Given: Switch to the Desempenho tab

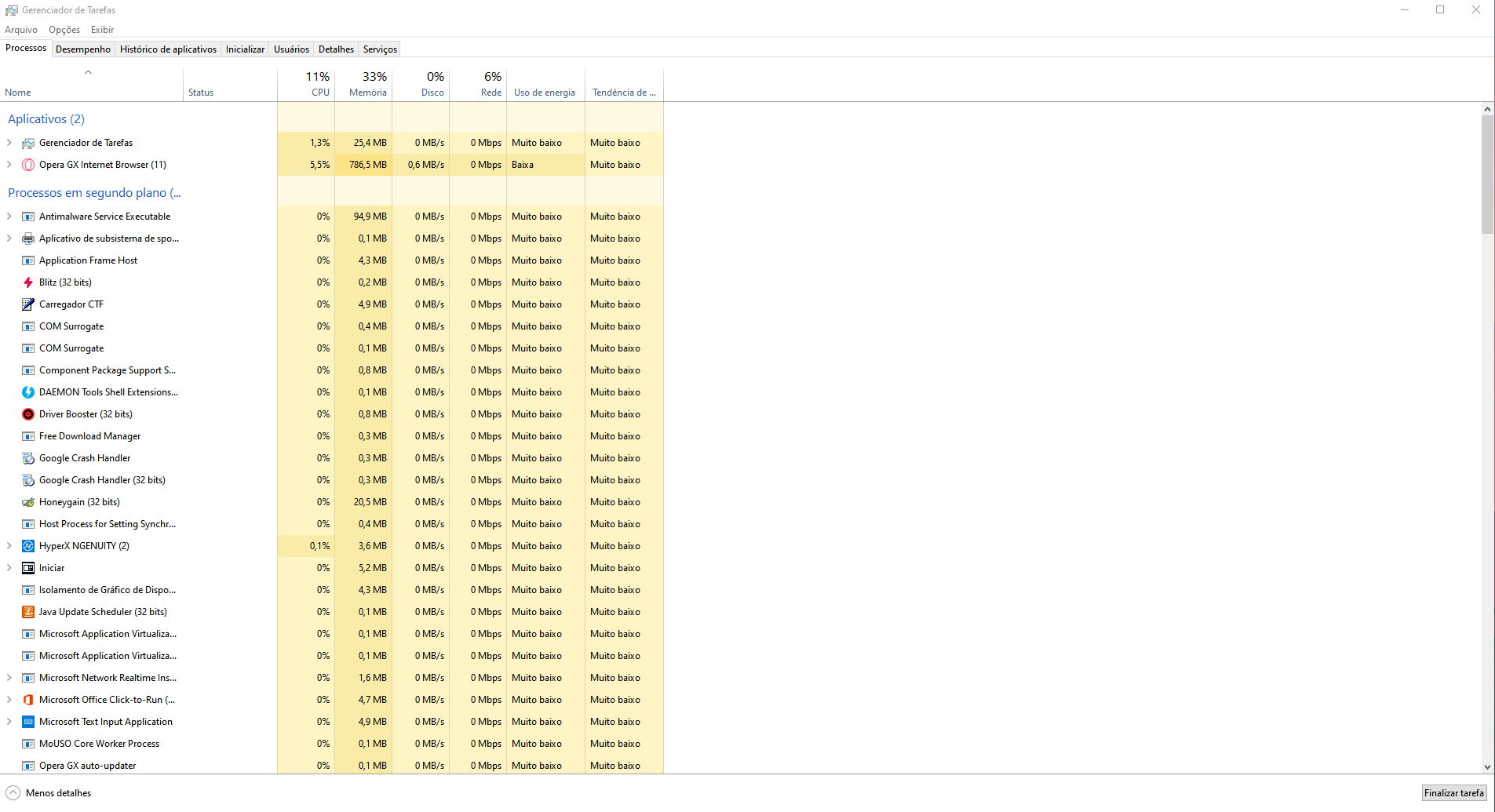Looking at the screenshot, I should [83, 49].
